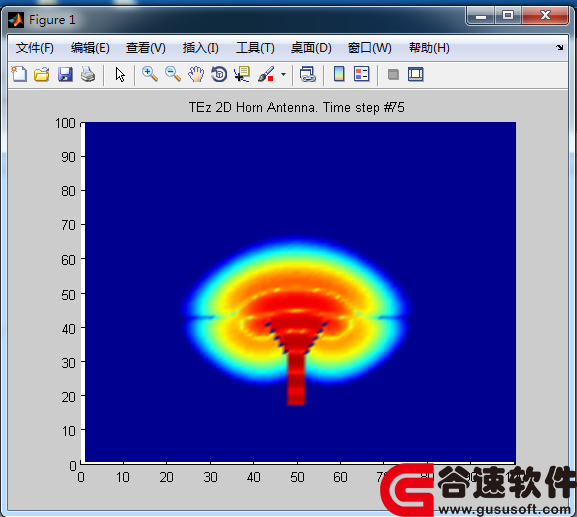Expand the Brush tool color dropdown arrow
The width and height of the screenshot is (577, 517).
tap(283, 74)
